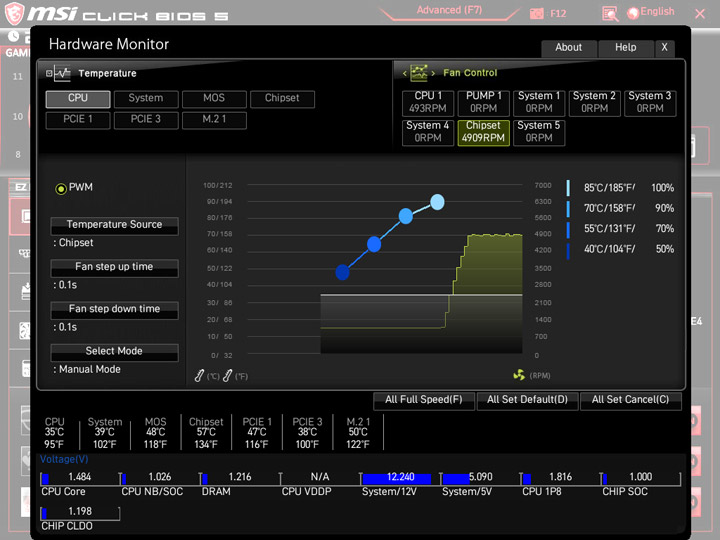Close the Click BIOS 5 main window

(x=700, y=14)
